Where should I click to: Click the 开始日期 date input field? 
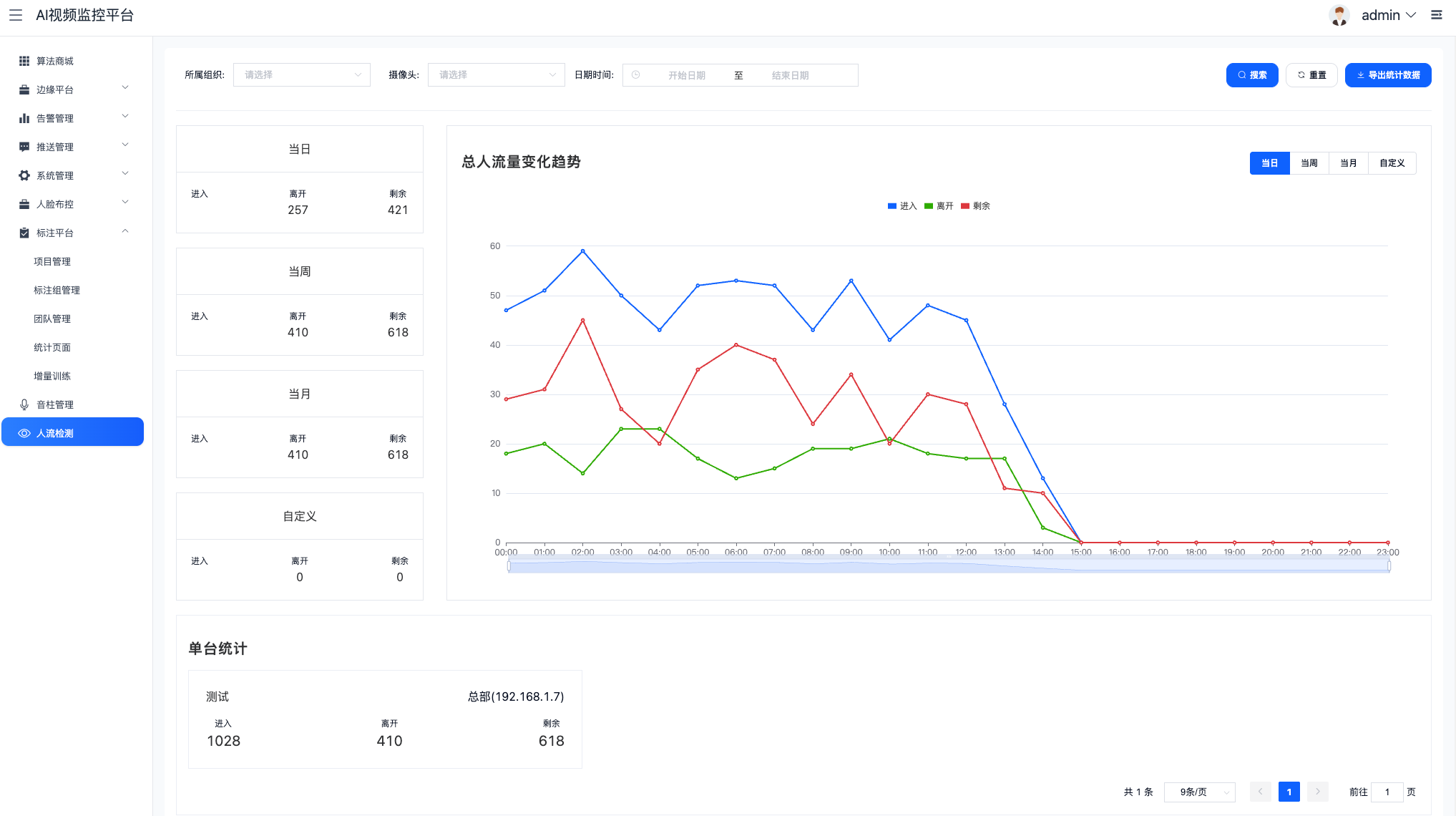(686, 75)
